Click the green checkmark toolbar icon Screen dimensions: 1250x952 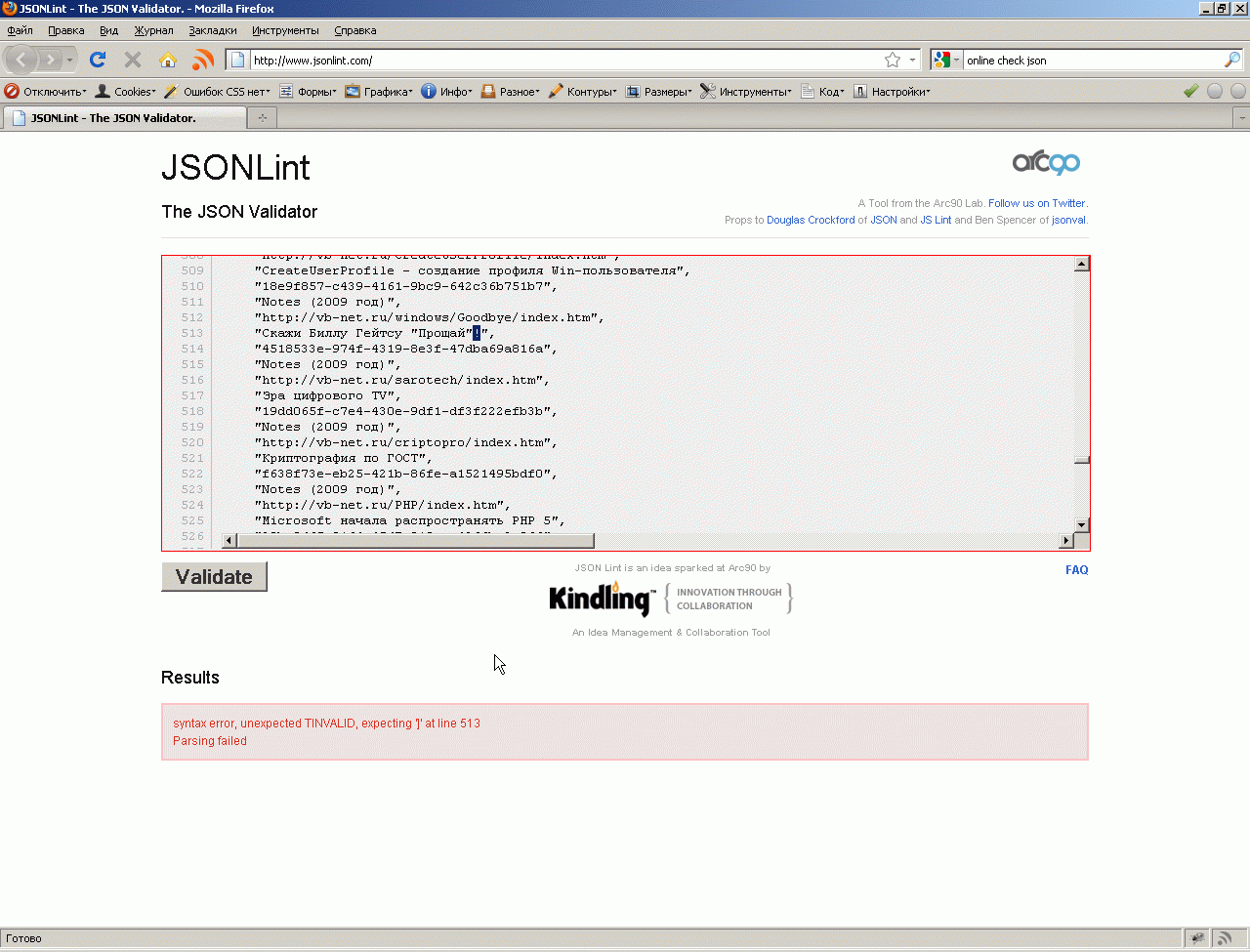click(1190, 91)
